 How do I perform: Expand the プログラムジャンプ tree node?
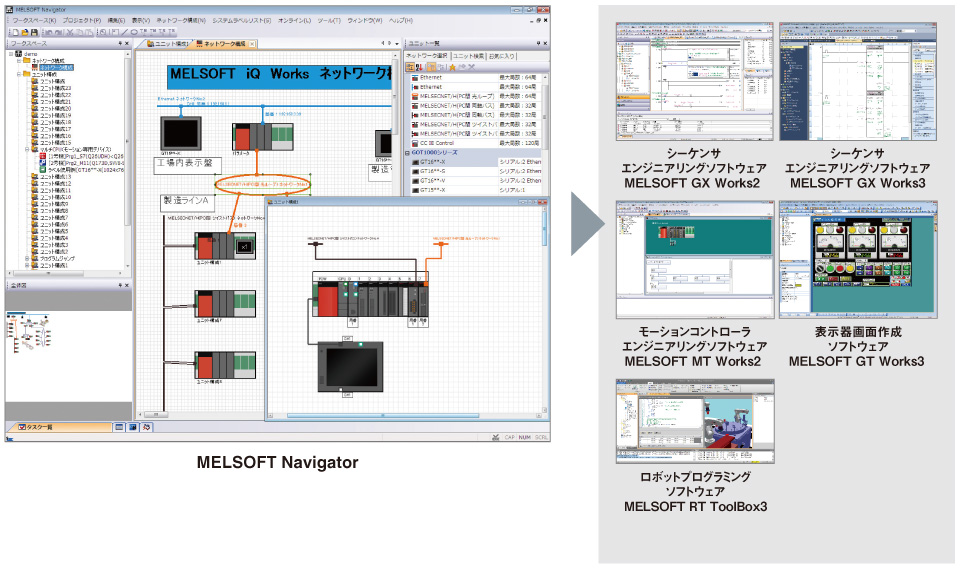point(27,258)
